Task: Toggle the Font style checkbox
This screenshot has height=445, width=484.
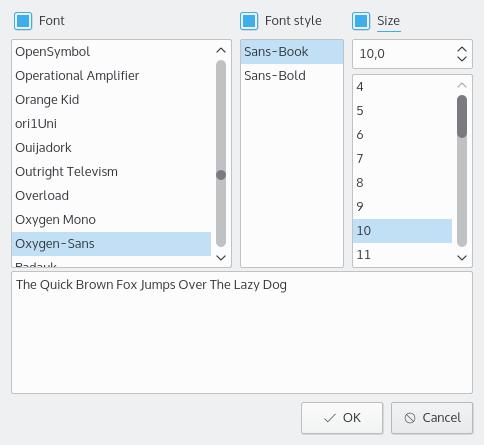Action: pyautogui.click(x=249, y=21)
